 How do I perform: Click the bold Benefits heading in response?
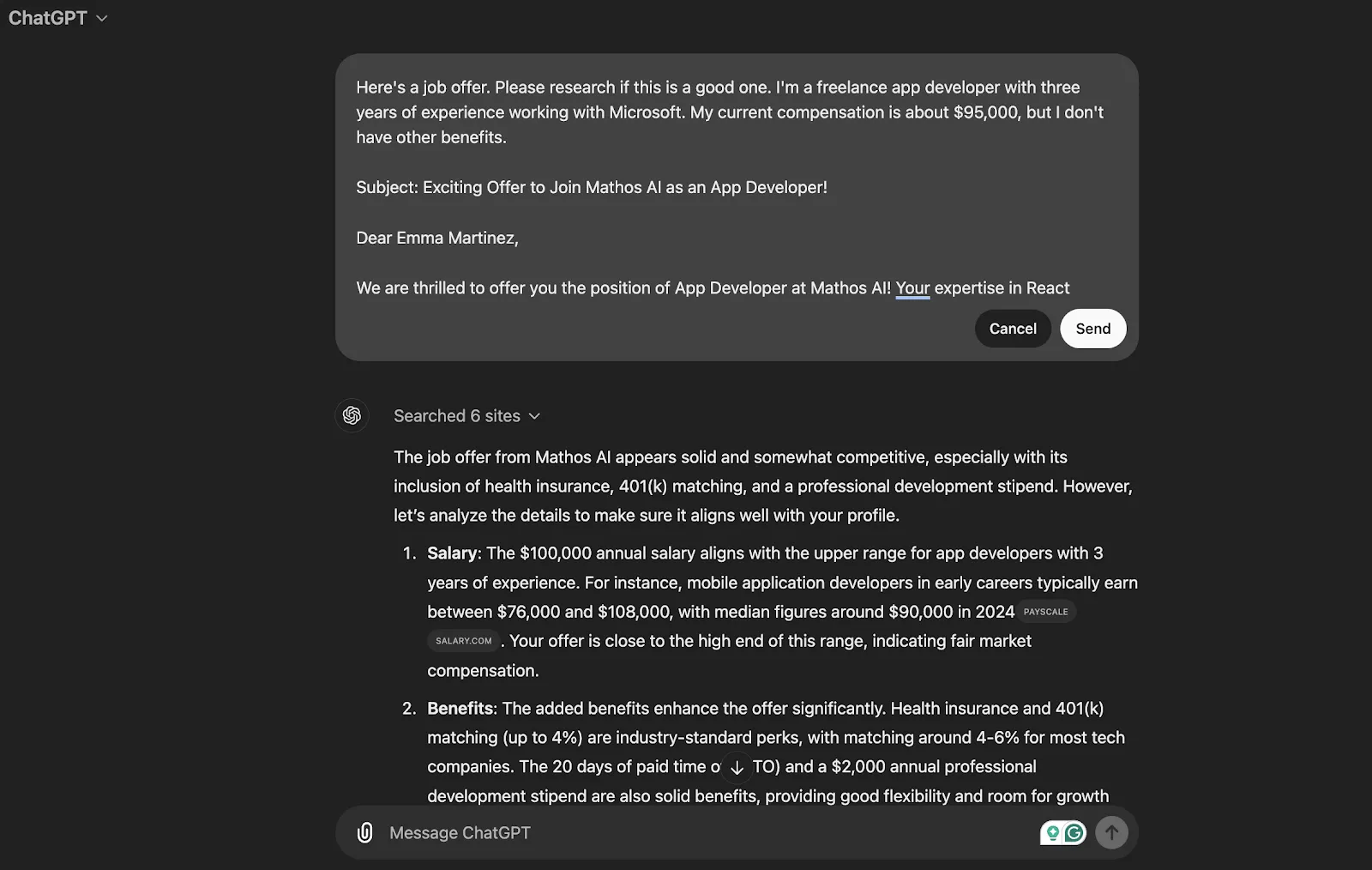(460, 709)
